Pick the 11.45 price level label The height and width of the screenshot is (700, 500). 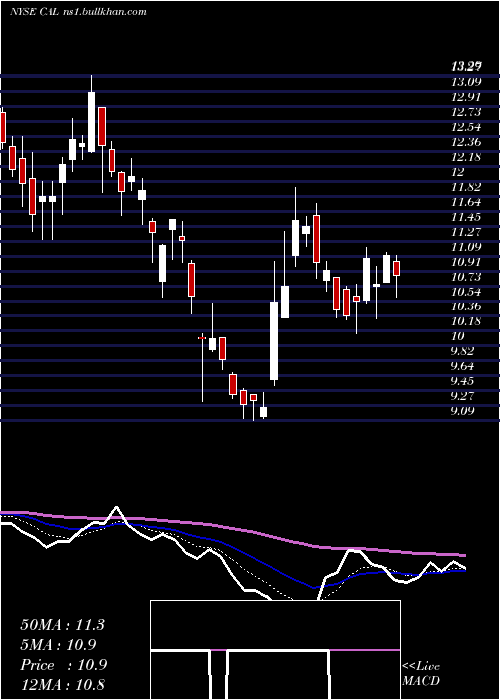tap(466, 217)
